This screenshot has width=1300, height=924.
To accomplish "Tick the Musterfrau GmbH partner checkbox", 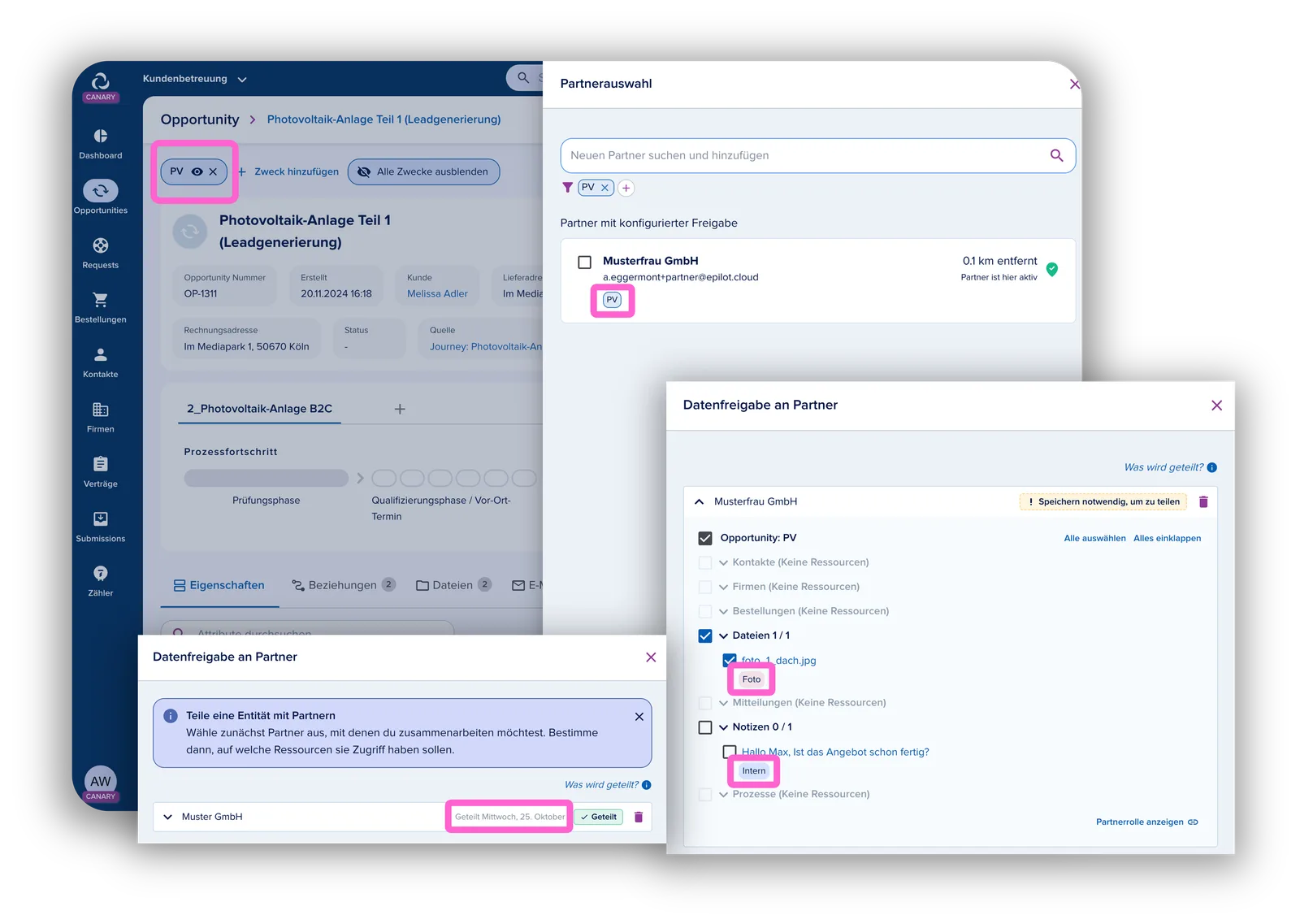I will (x=584, y=262).
